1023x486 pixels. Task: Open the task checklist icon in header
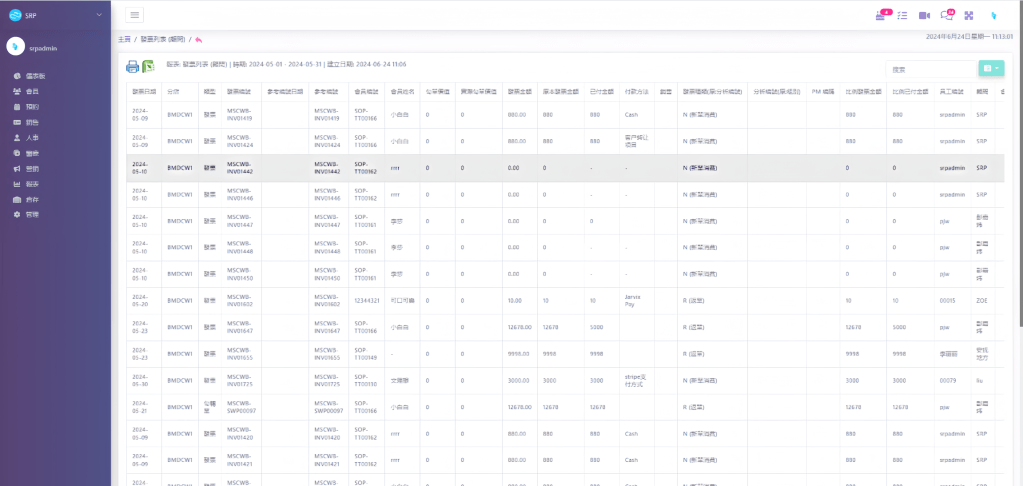coord(902,15)
